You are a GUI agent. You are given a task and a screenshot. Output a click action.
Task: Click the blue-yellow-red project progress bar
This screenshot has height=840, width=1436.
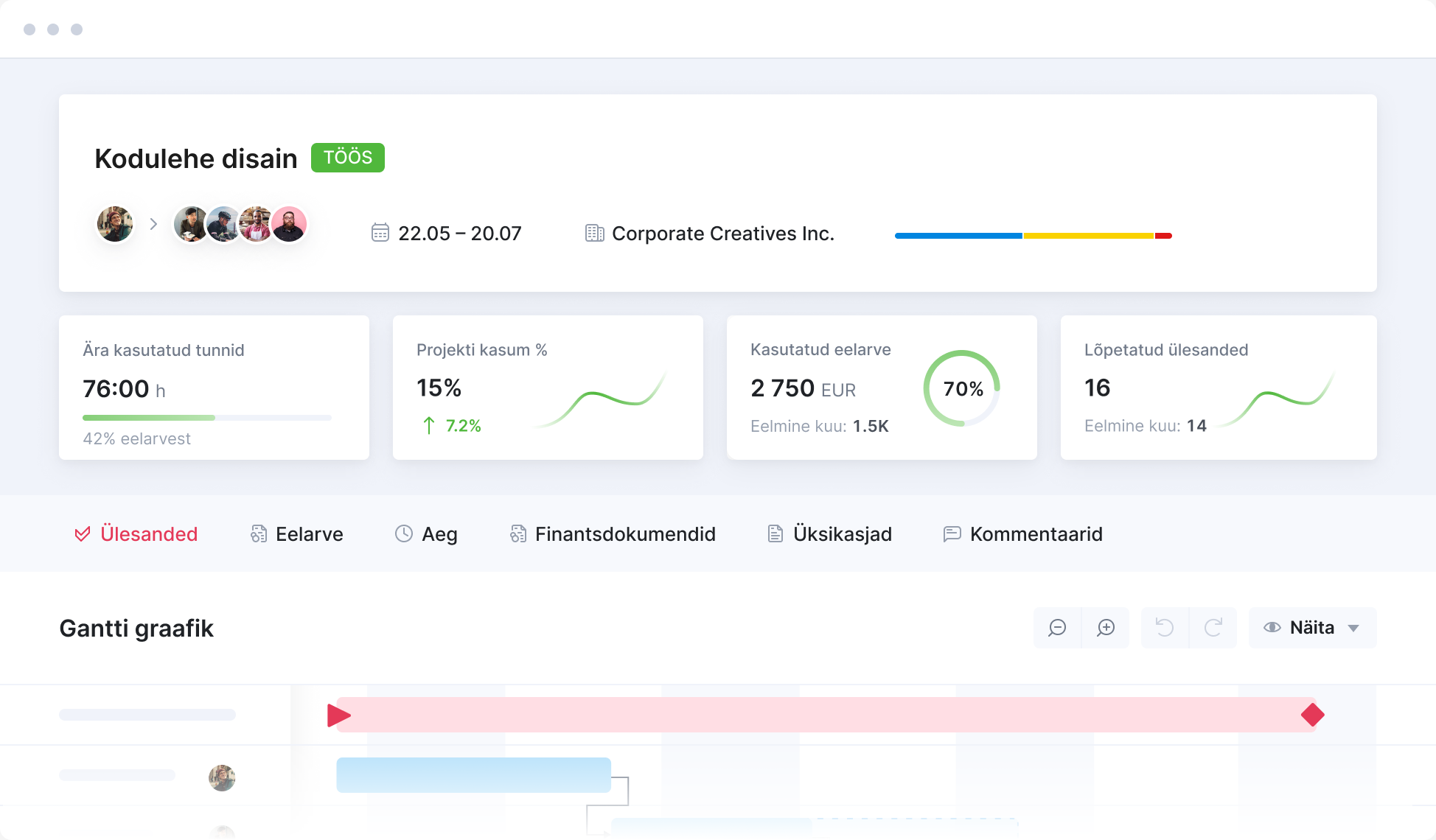coord(1033,236)
